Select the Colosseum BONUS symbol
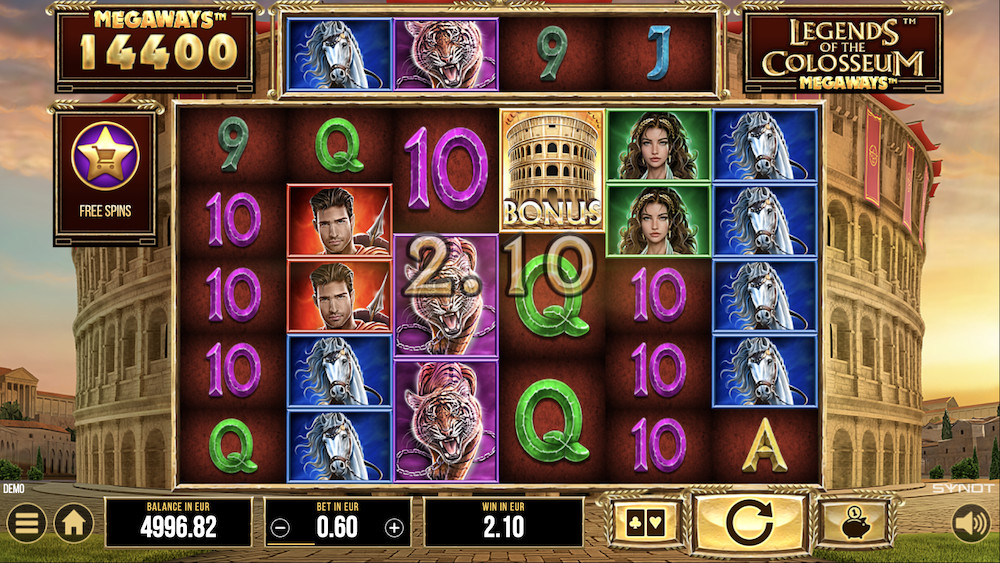 (x=552, y=170)
